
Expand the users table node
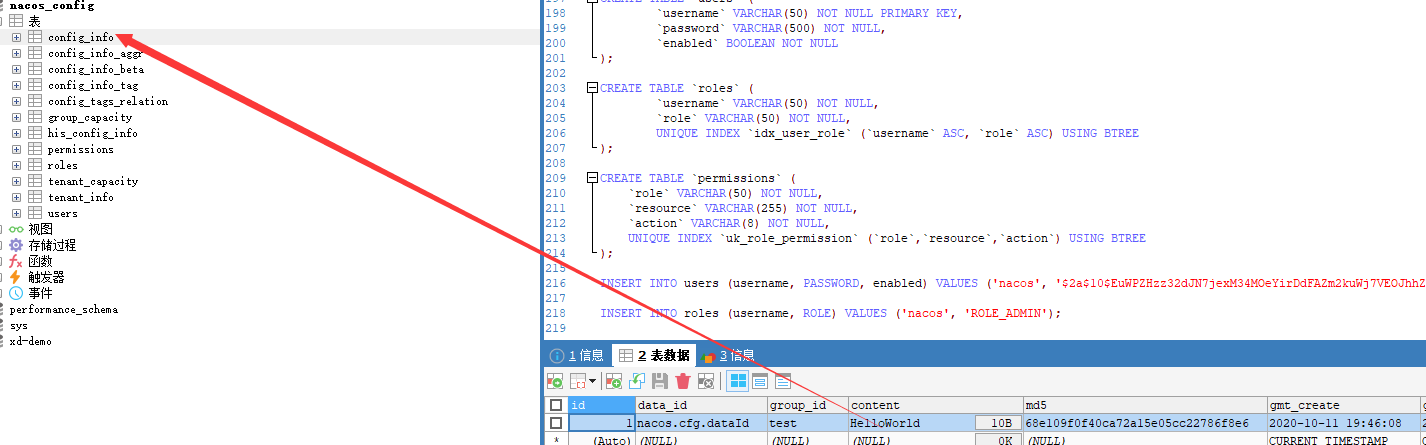coord(17,213)
